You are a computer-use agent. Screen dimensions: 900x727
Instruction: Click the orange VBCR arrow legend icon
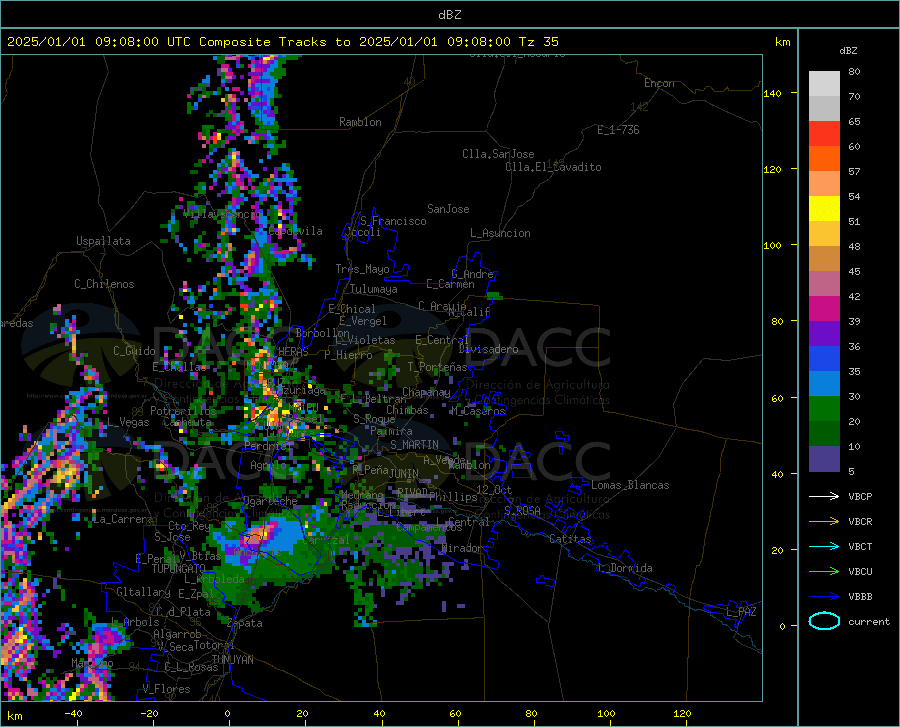(824, 522)
